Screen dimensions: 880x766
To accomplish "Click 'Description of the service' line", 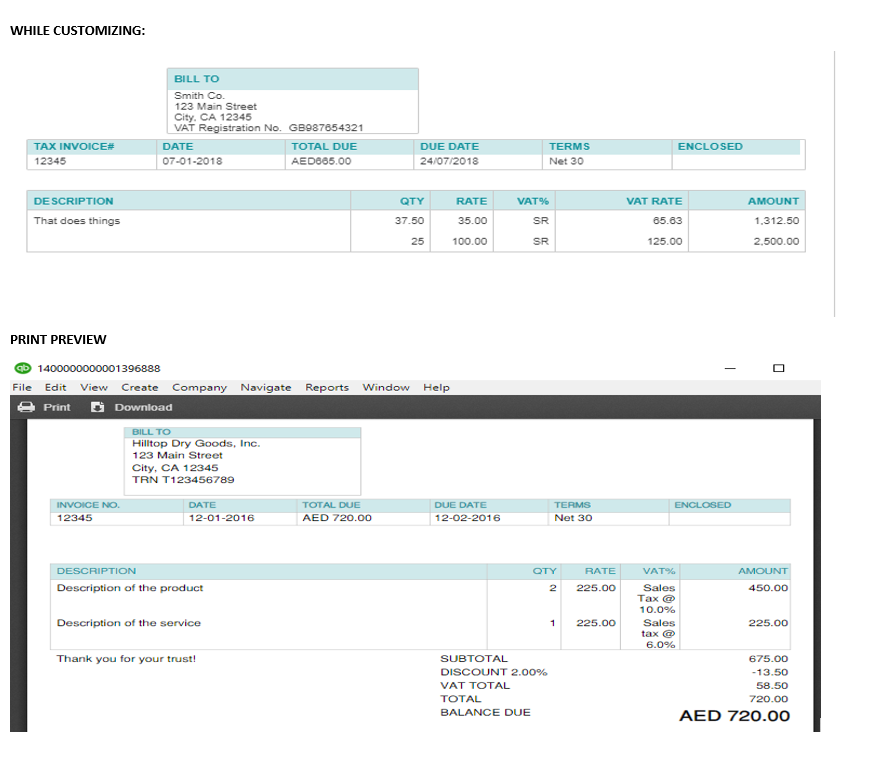I will tap(129, 623).
